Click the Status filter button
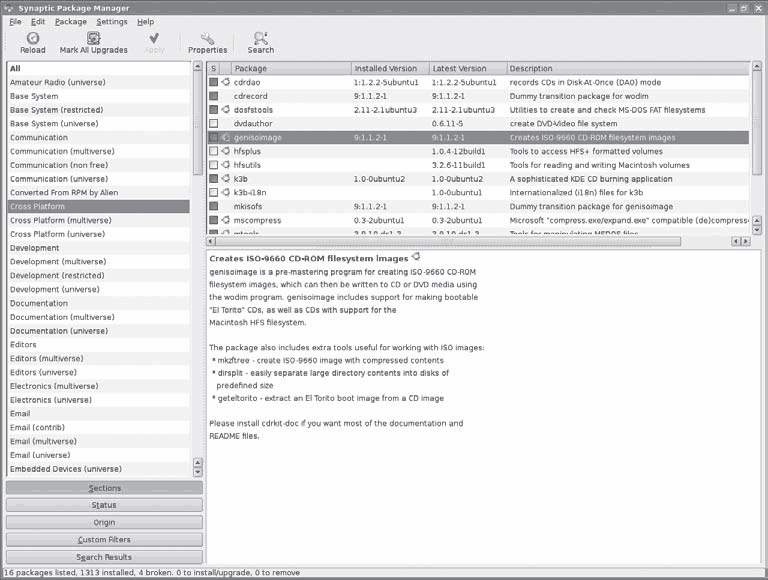This screenshot has height=580, width=768. tap(104, 505)
